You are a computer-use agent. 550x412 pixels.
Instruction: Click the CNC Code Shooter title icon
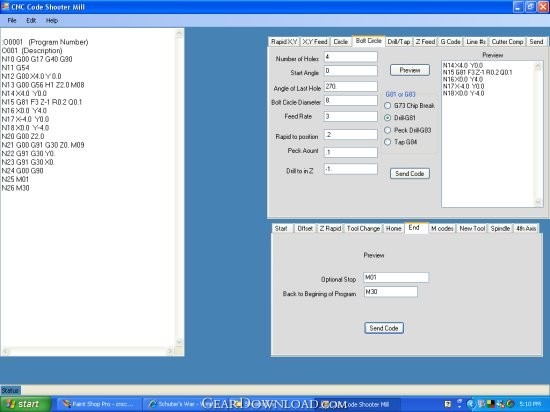click(x=5, y=7)
